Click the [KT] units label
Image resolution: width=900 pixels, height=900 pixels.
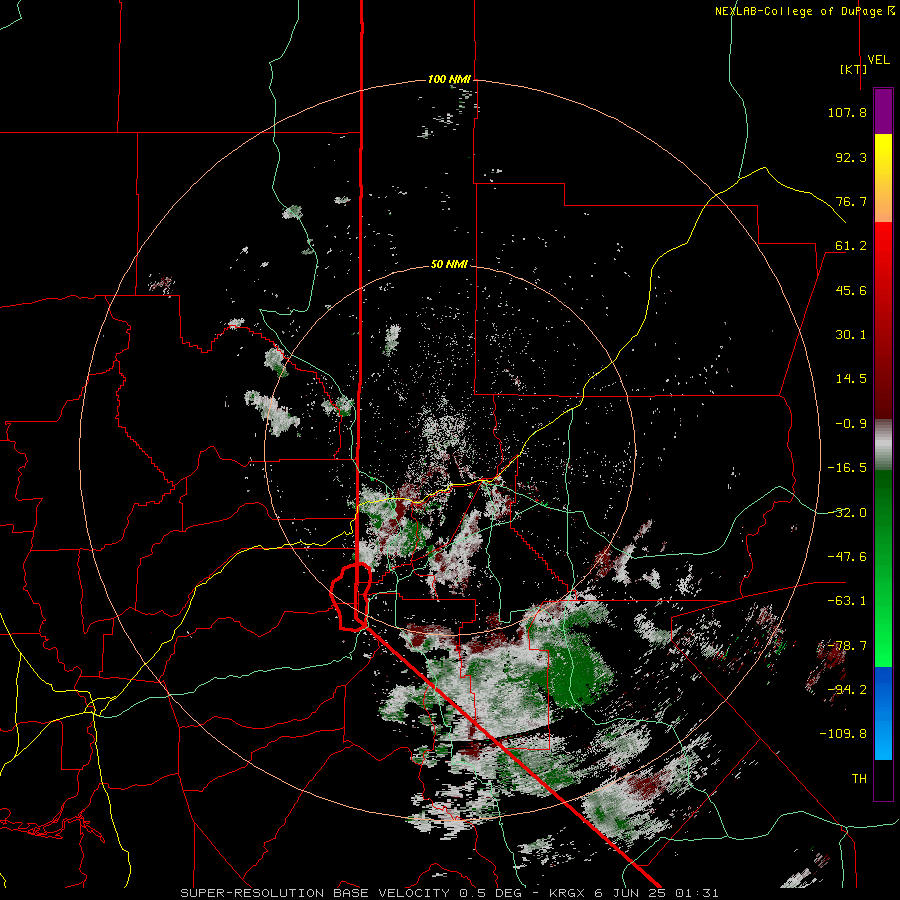click(854, 69)
